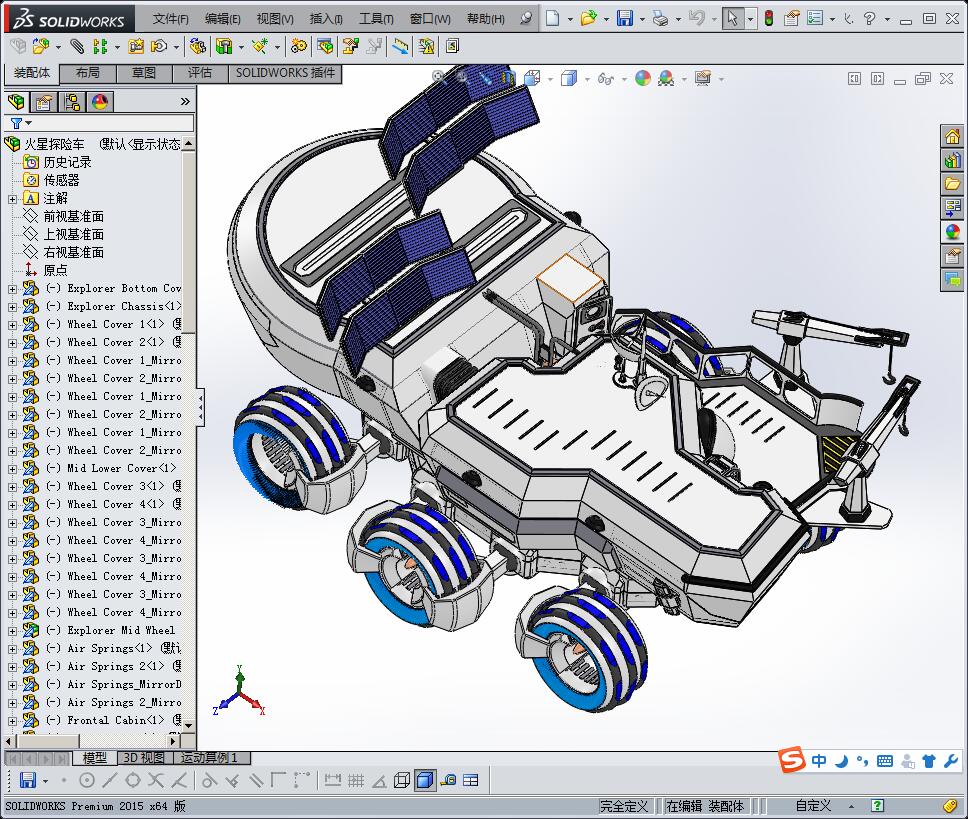Click the New document icon
This screenshot has width=968, height=819.
[553, 19]
